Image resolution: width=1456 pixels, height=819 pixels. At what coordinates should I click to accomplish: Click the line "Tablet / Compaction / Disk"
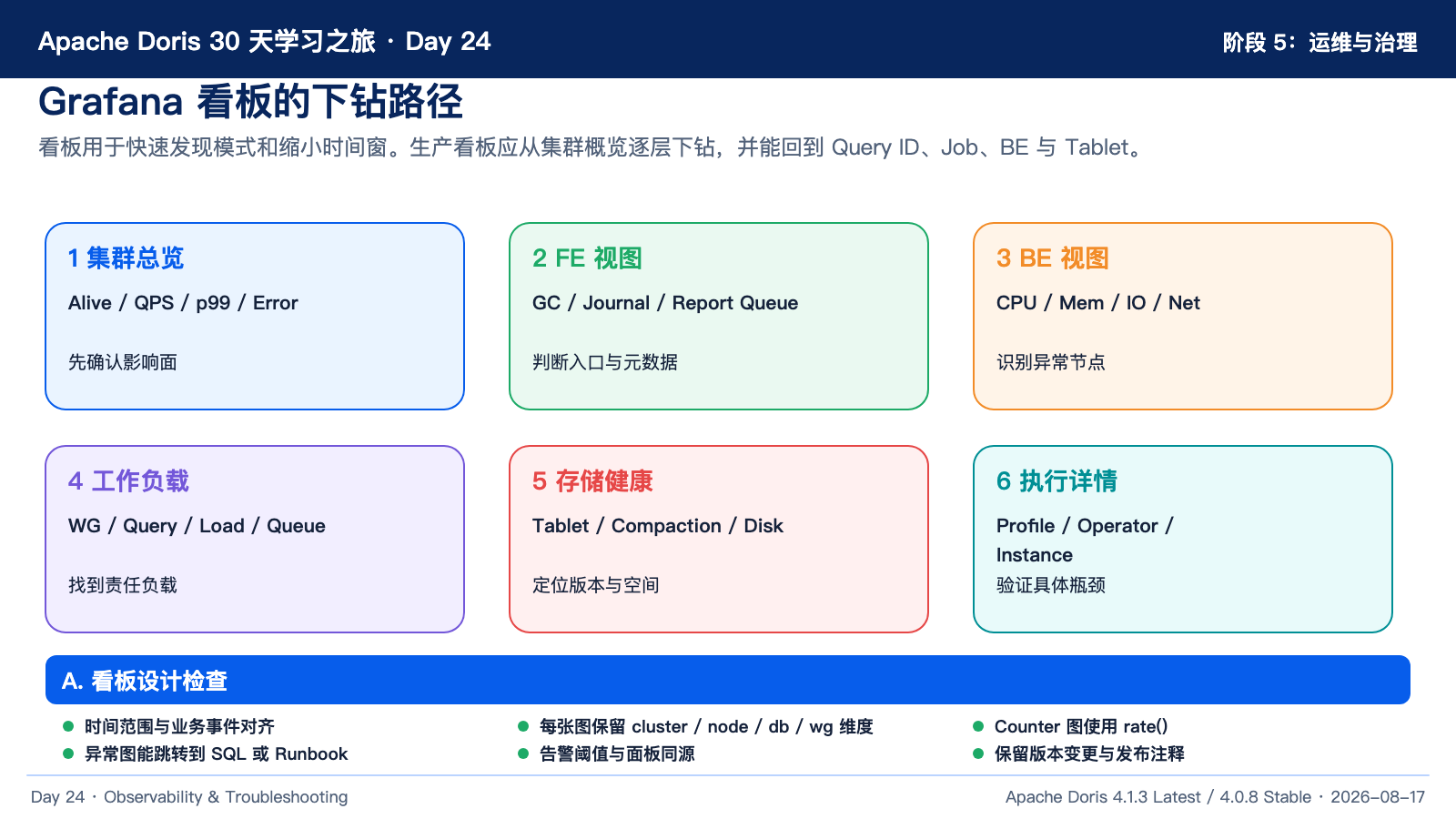pos(658,526)
